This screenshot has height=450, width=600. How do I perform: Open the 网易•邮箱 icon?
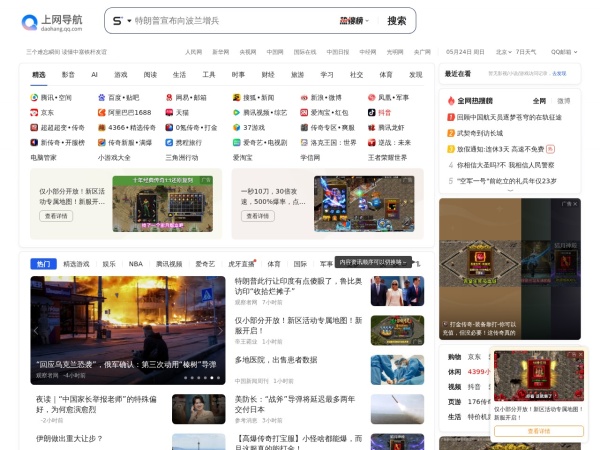click(x=169, y=98)
